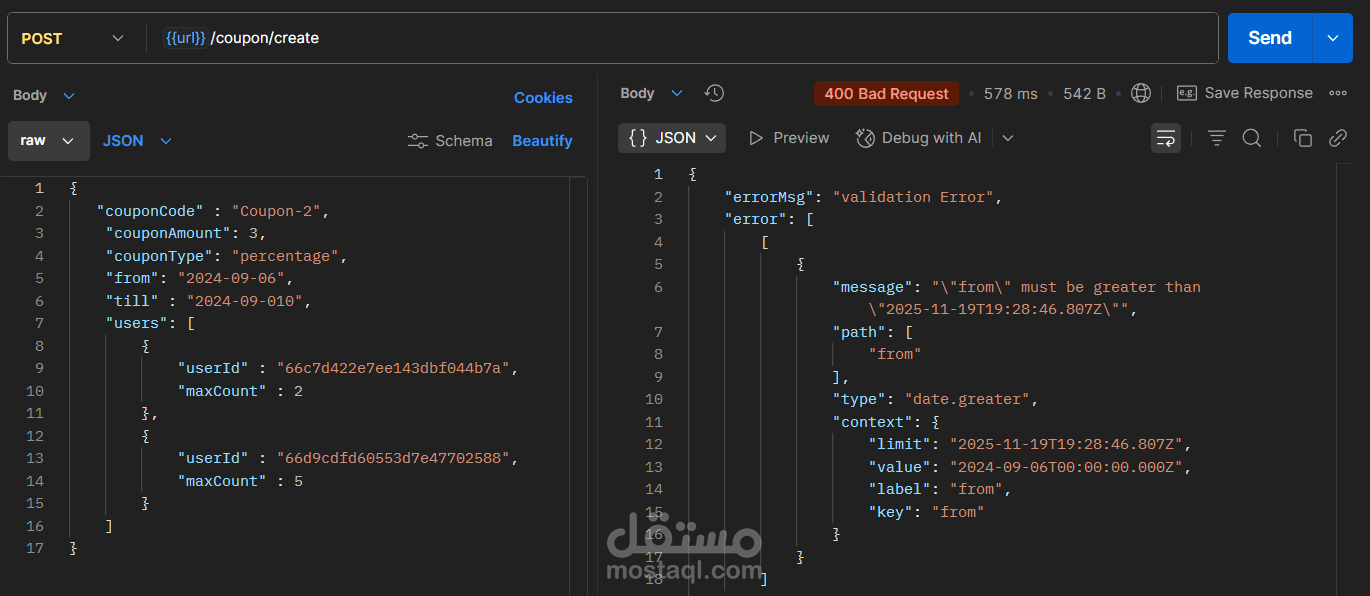Beautify the request JSON body
Screen dimensions: 1370x596
[x=542, y=141]
